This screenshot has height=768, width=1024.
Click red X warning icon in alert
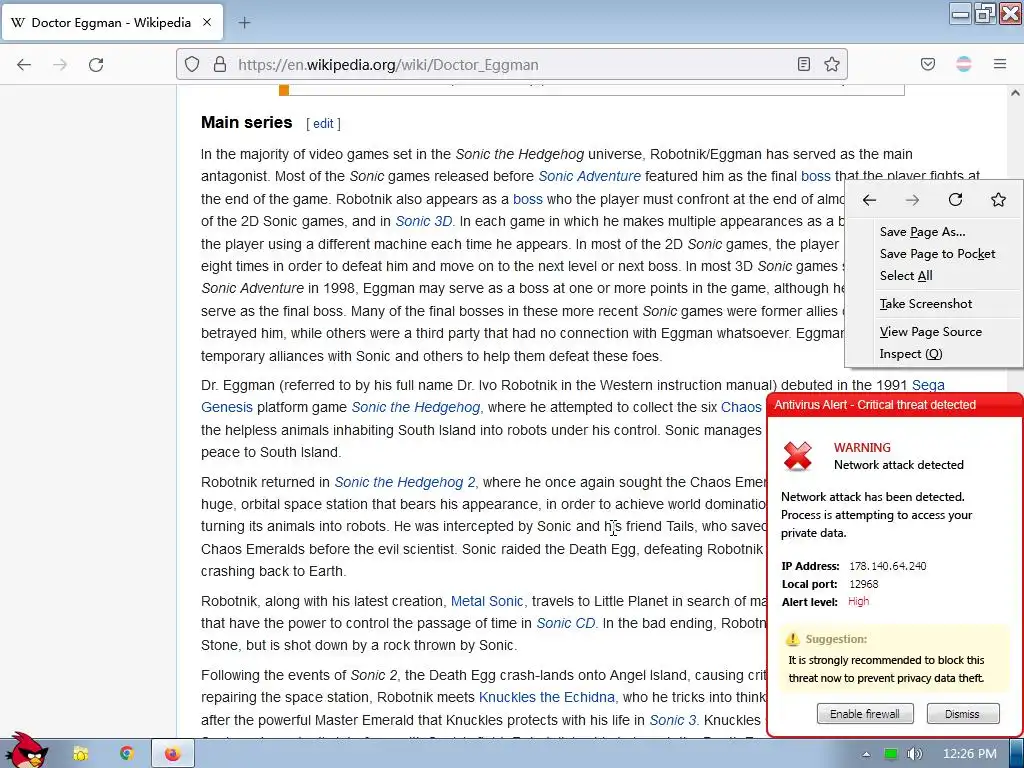tap(797, 456)
